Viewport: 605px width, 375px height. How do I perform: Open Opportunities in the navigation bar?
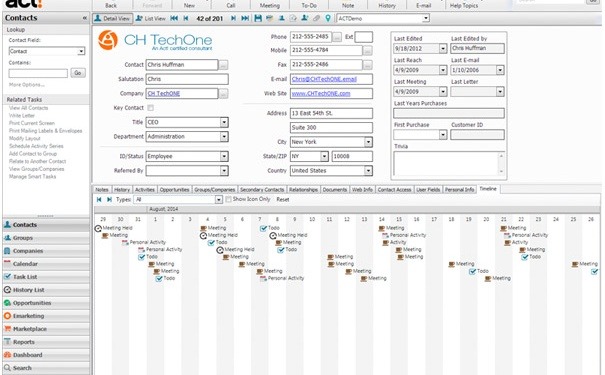46,303
